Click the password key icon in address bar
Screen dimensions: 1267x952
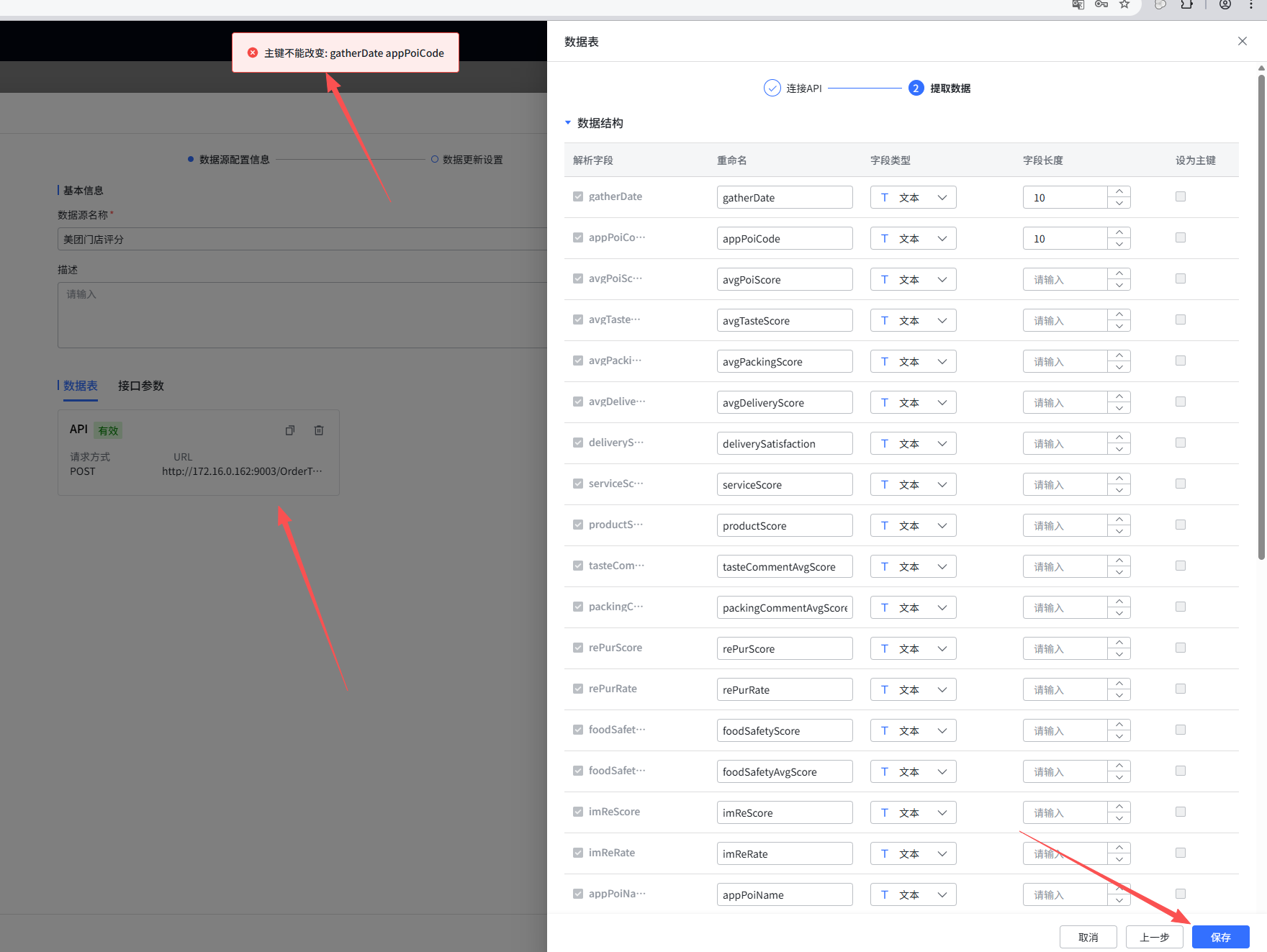(x=1101, y=5)
